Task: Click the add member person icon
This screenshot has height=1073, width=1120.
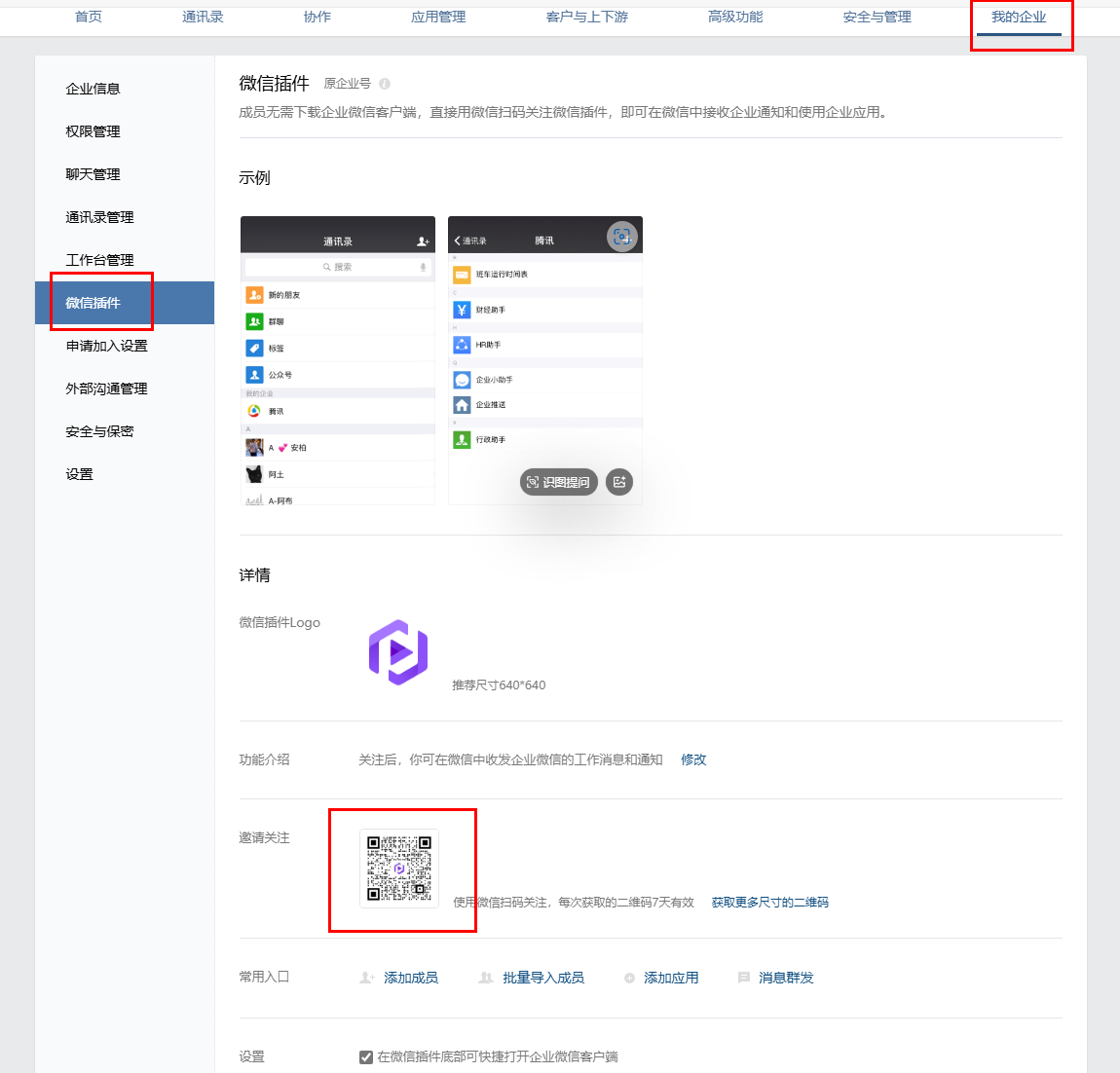Action: [x=367, y=978]
